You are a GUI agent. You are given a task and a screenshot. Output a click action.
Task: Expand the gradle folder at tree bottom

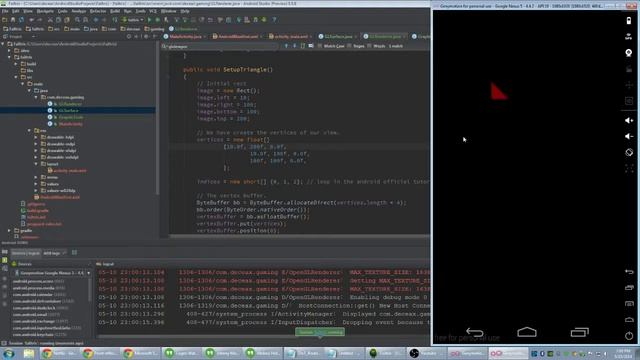(9, 231)
